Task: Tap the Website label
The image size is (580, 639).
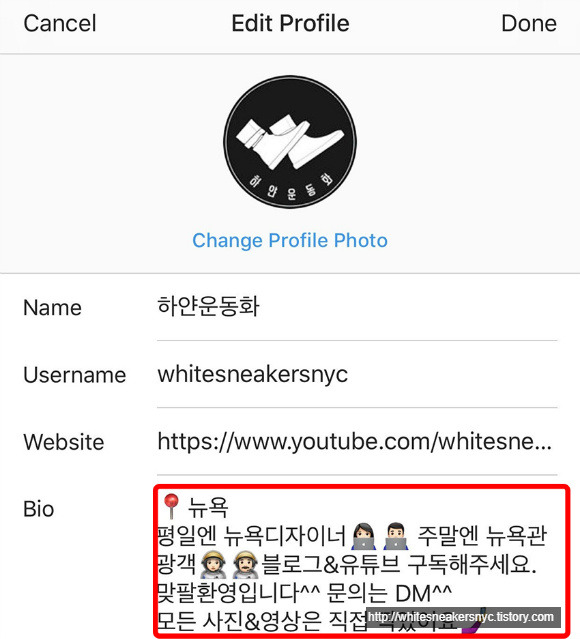Action: point(64,442)
